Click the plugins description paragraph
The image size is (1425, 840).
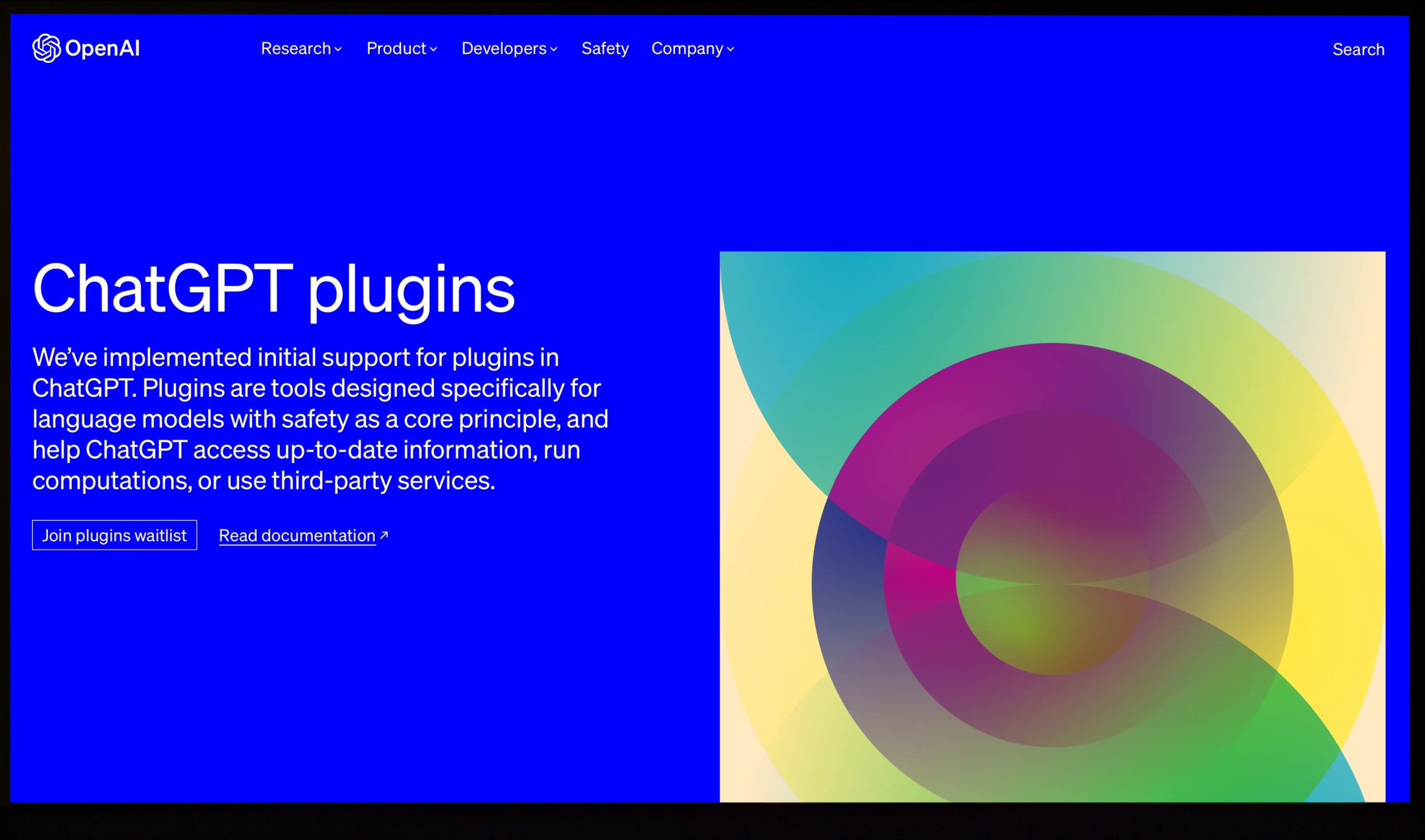tap(320, 419)
